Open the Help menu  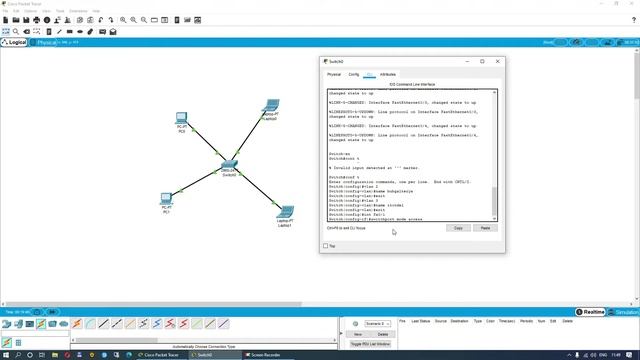pyautogui.click(x=96, y=11)
